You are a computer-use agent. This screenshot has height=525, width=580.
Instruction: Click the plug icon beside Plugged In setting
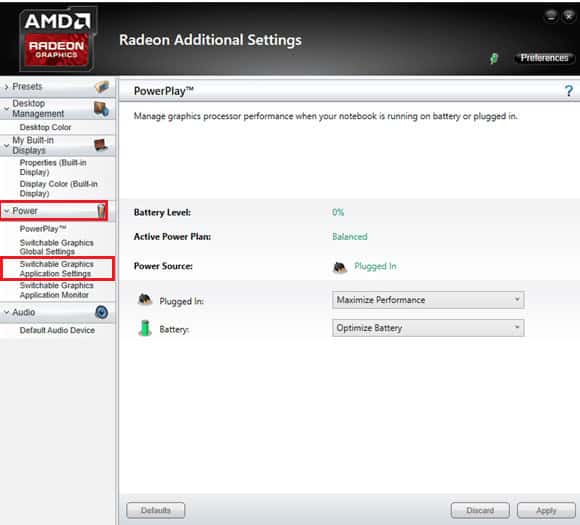pos(145,299)
